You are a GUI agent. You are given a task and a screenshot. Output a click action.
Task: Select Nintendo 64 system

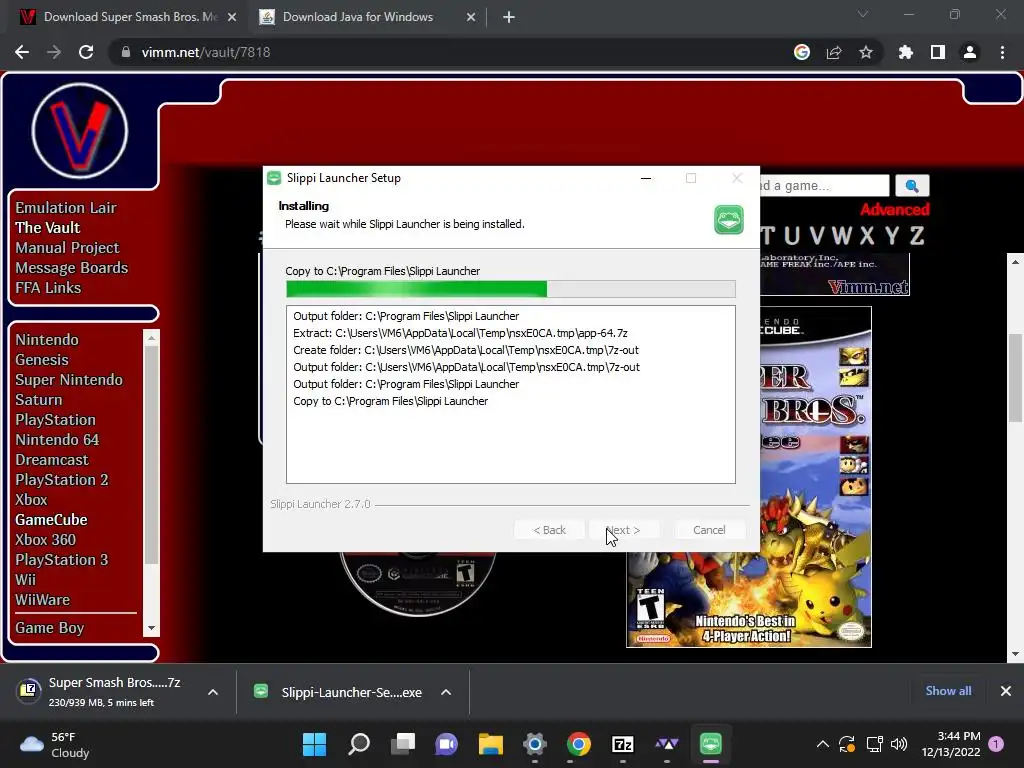point(57,440)
